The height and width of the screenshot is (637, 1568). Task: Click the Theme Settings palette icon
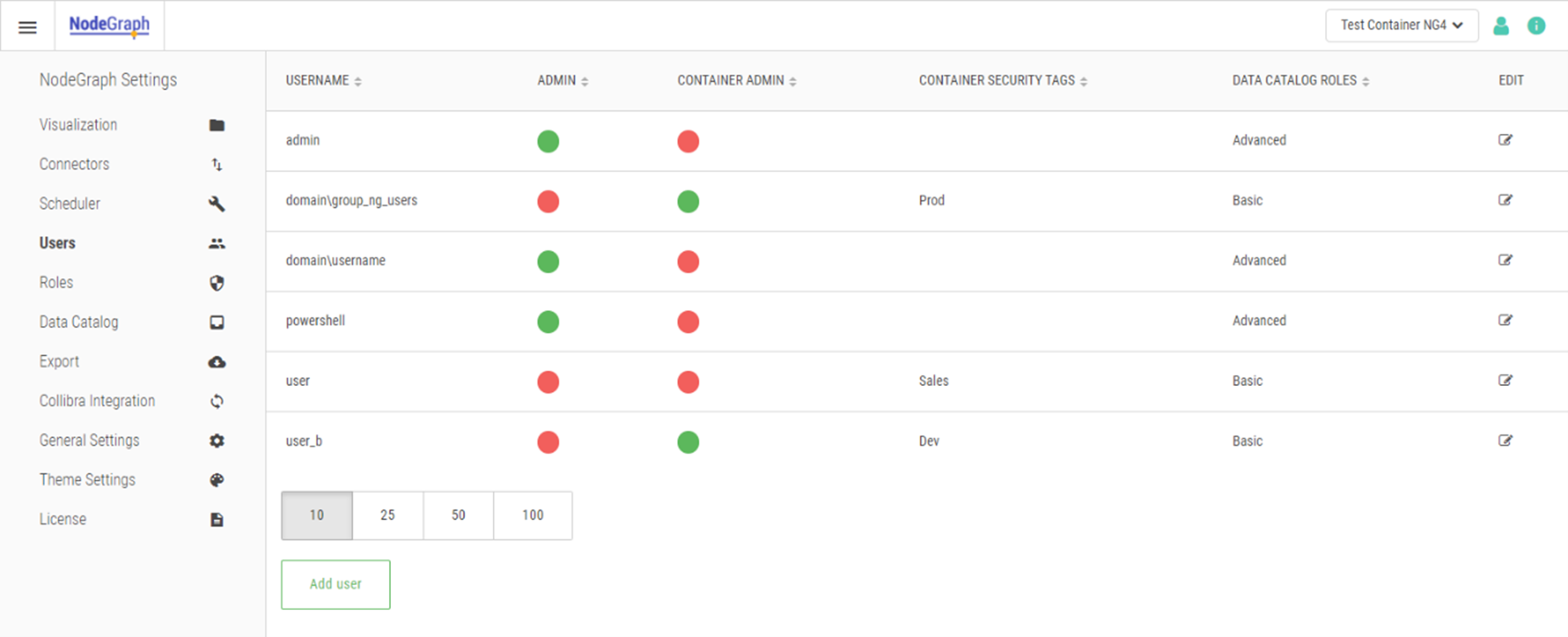click(217, 480)
